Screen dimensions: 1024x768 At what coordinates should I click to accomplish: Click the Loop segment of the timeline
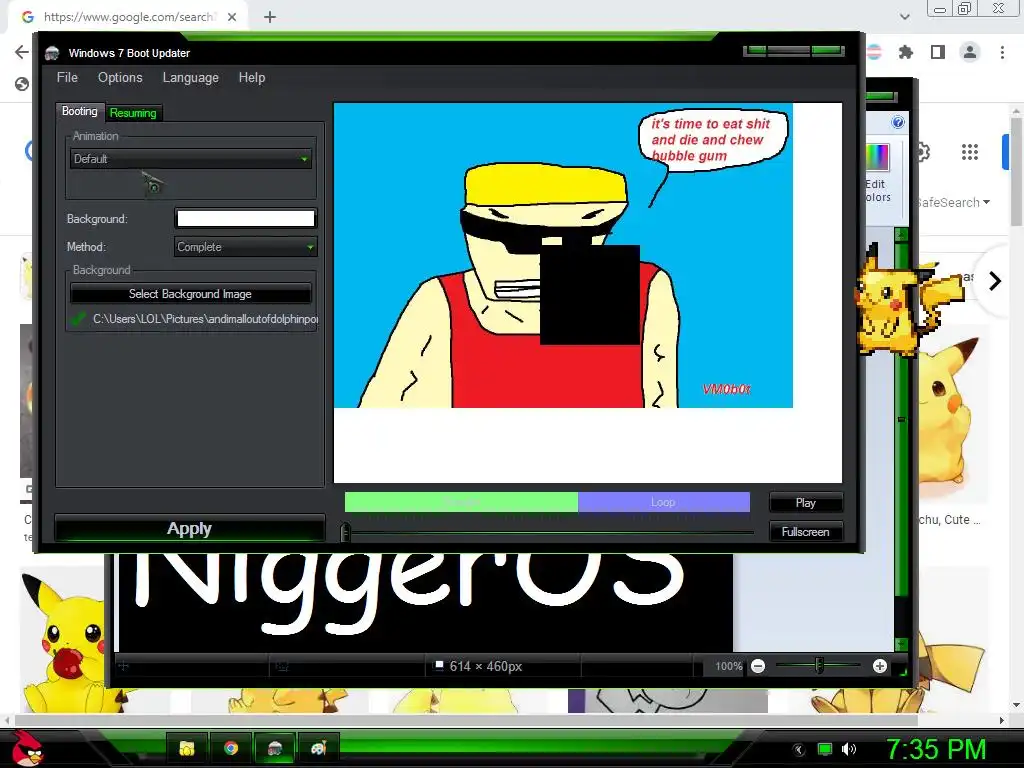(x=664, y=502)
